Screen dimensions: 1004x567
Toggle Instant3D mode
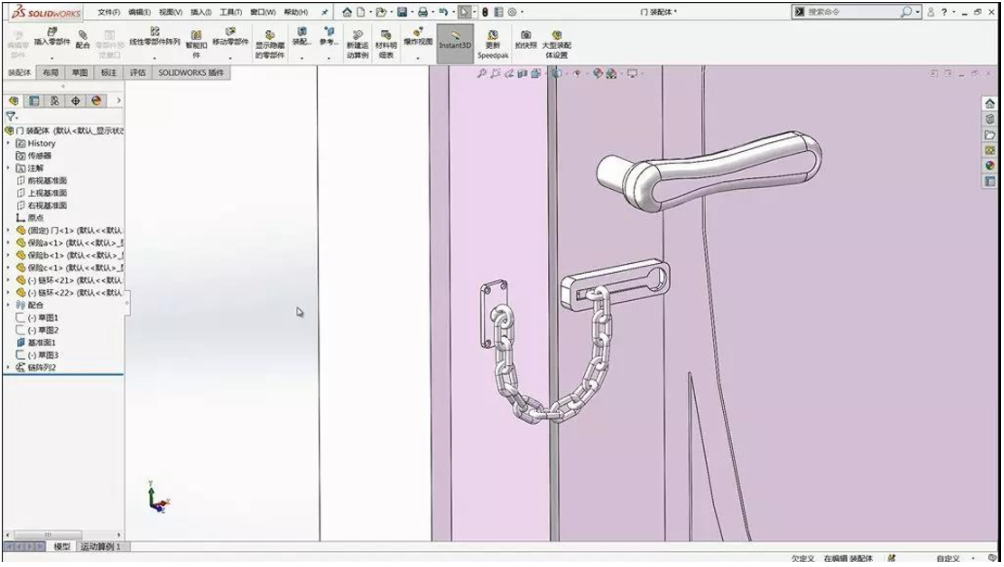click(455, 44)
